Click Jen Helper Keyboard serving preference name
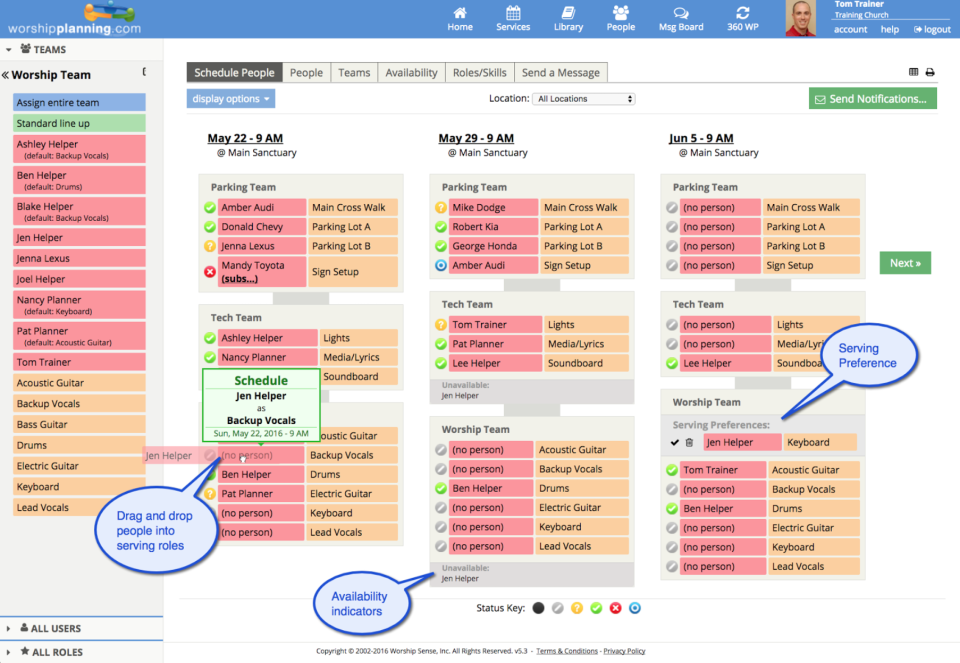 pyautogui.click(x=743, y=442)
